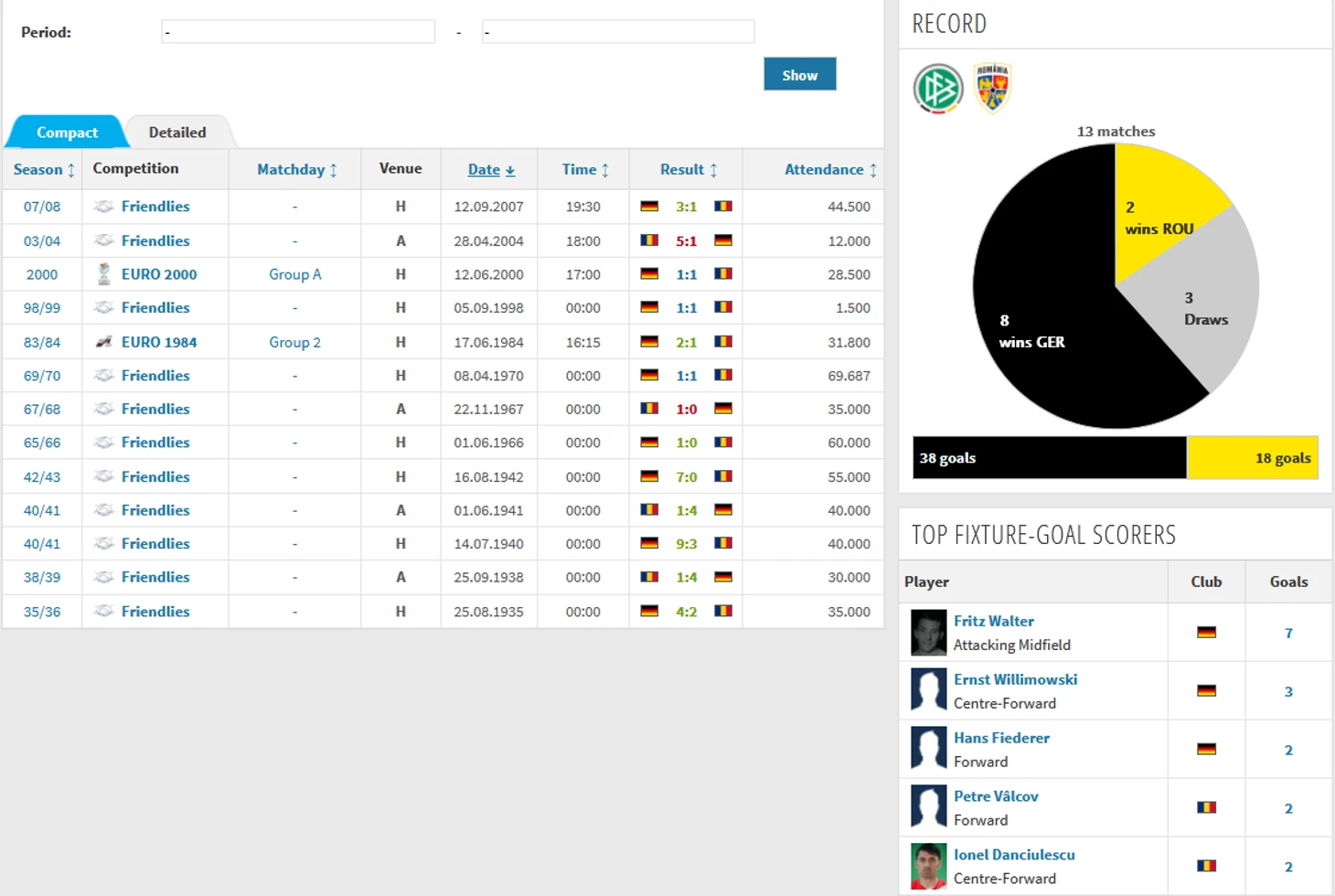This screenshot has width=1335, height=896.
Task: Click Ionel Danciulescu's player photo
Action: [x=928, y=866]
